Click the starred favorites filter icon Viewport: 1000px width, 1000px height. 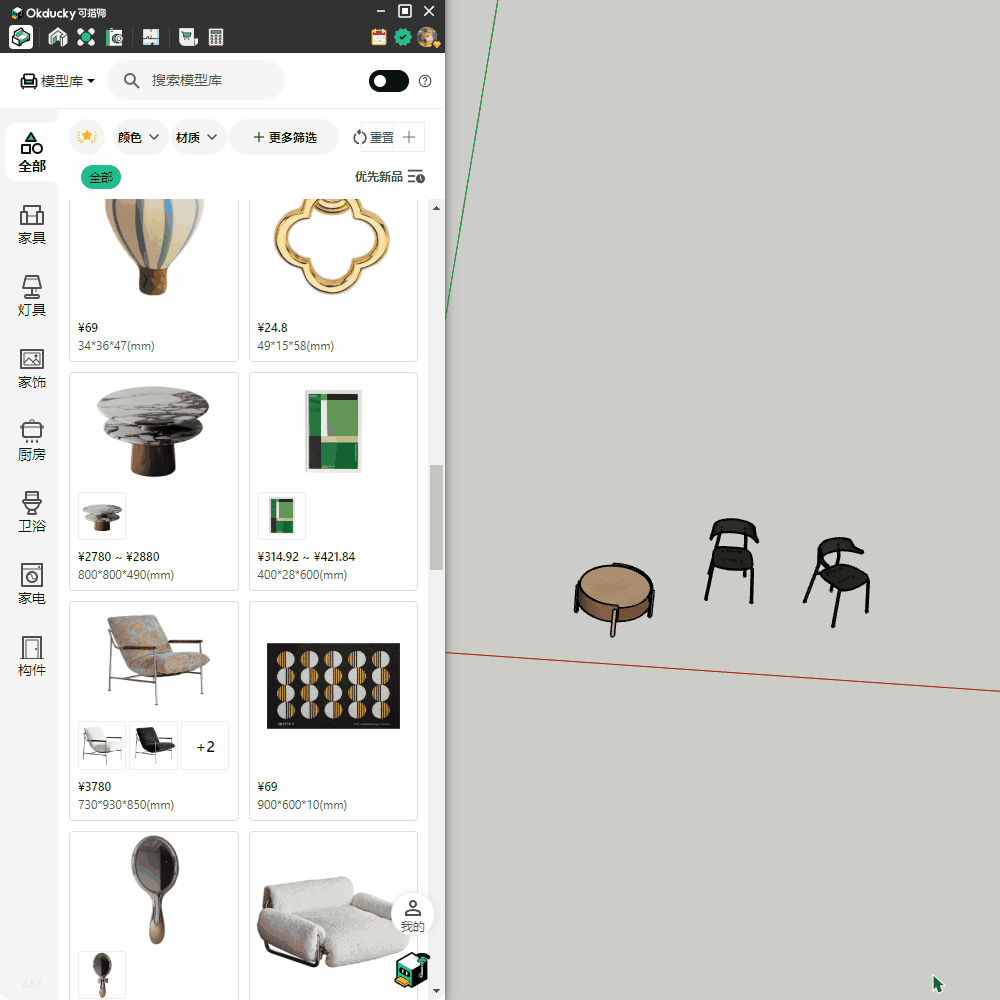coord(87,137)
